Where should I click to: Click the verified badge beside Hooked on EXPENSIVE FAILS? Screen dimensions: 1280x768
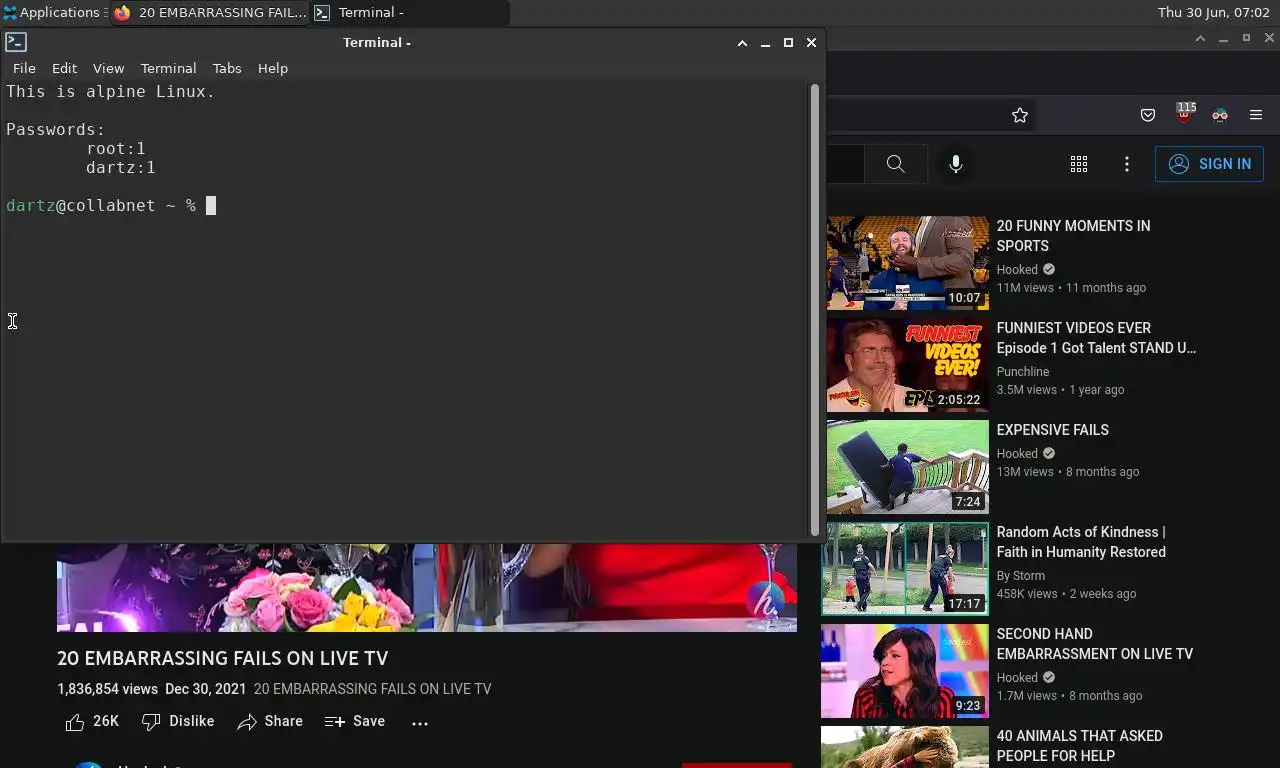point(1049,454)
